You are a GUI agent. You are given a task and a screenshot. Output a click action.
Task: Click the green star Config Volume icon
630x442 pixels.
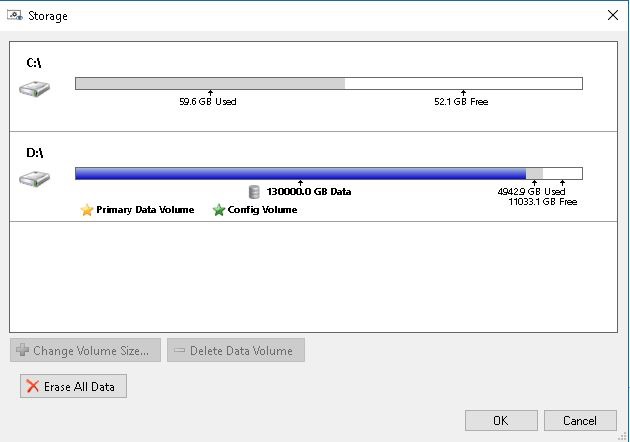[x=219, y=210]
